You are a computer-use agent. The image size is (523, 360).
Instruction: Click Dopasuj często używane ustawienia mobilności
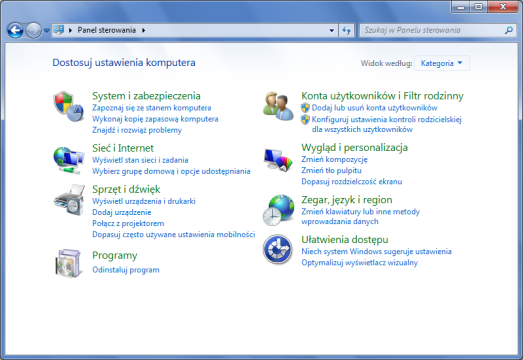pos(173,234)
